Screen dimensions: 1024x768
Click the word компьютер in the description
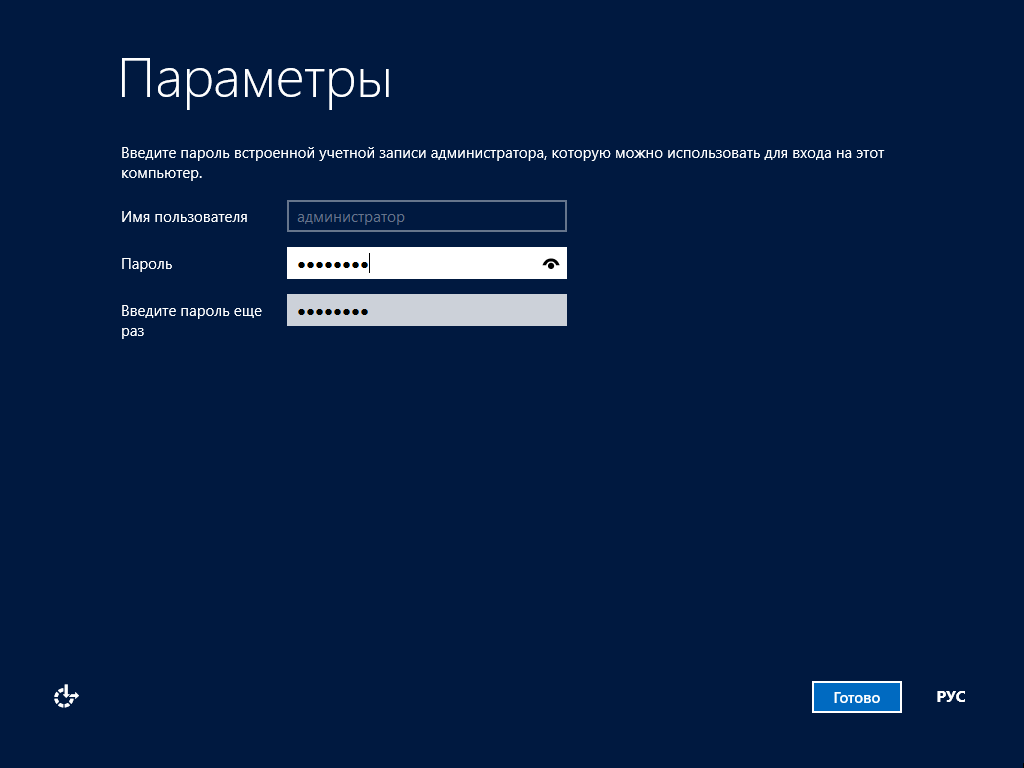[160, 173]
